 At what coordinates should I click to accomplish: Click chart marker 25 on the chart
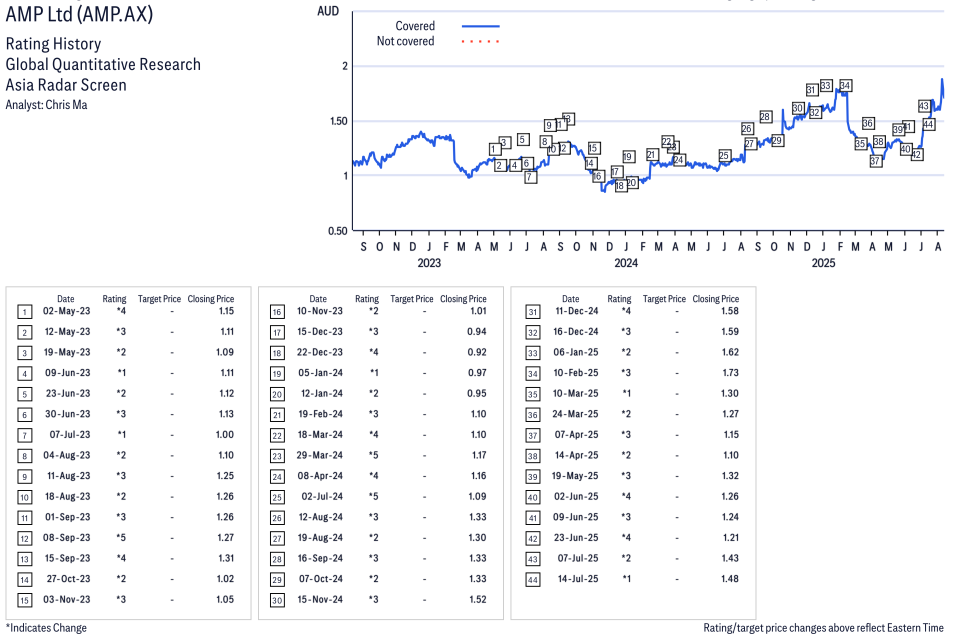pos(724,155)
